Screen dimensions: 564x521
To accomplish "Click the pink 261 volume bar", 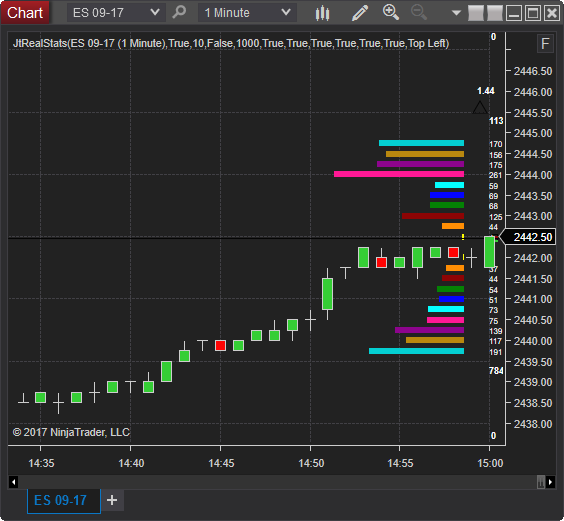I will 399,174.
